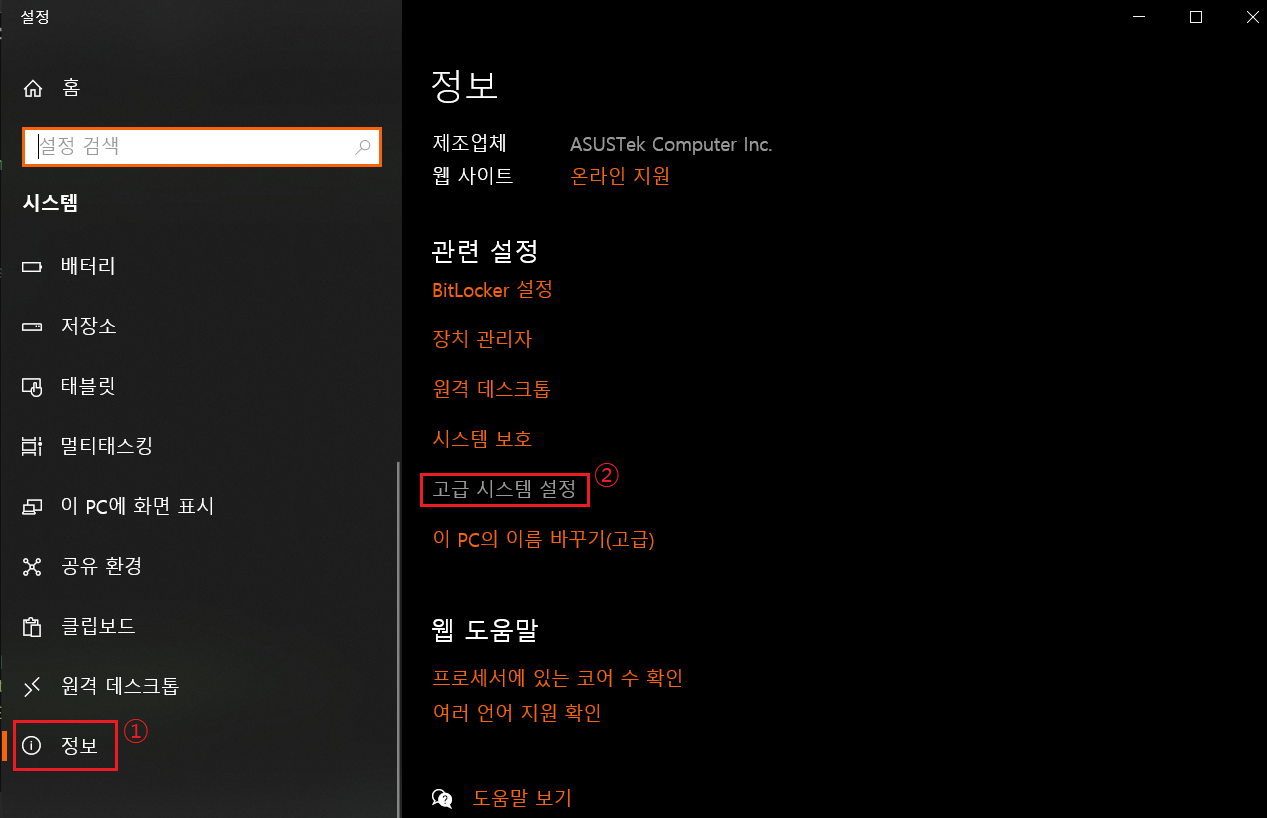Click 이 PC의 이름 바꾸기(고급) link
The height and width of the screenshot is (818, 1267).
pyautogui.click(x=543, y=540)
